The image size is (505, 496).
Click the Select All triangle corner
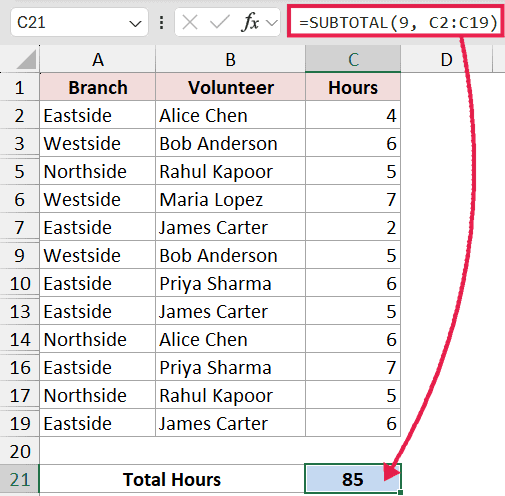pos(25,59)
